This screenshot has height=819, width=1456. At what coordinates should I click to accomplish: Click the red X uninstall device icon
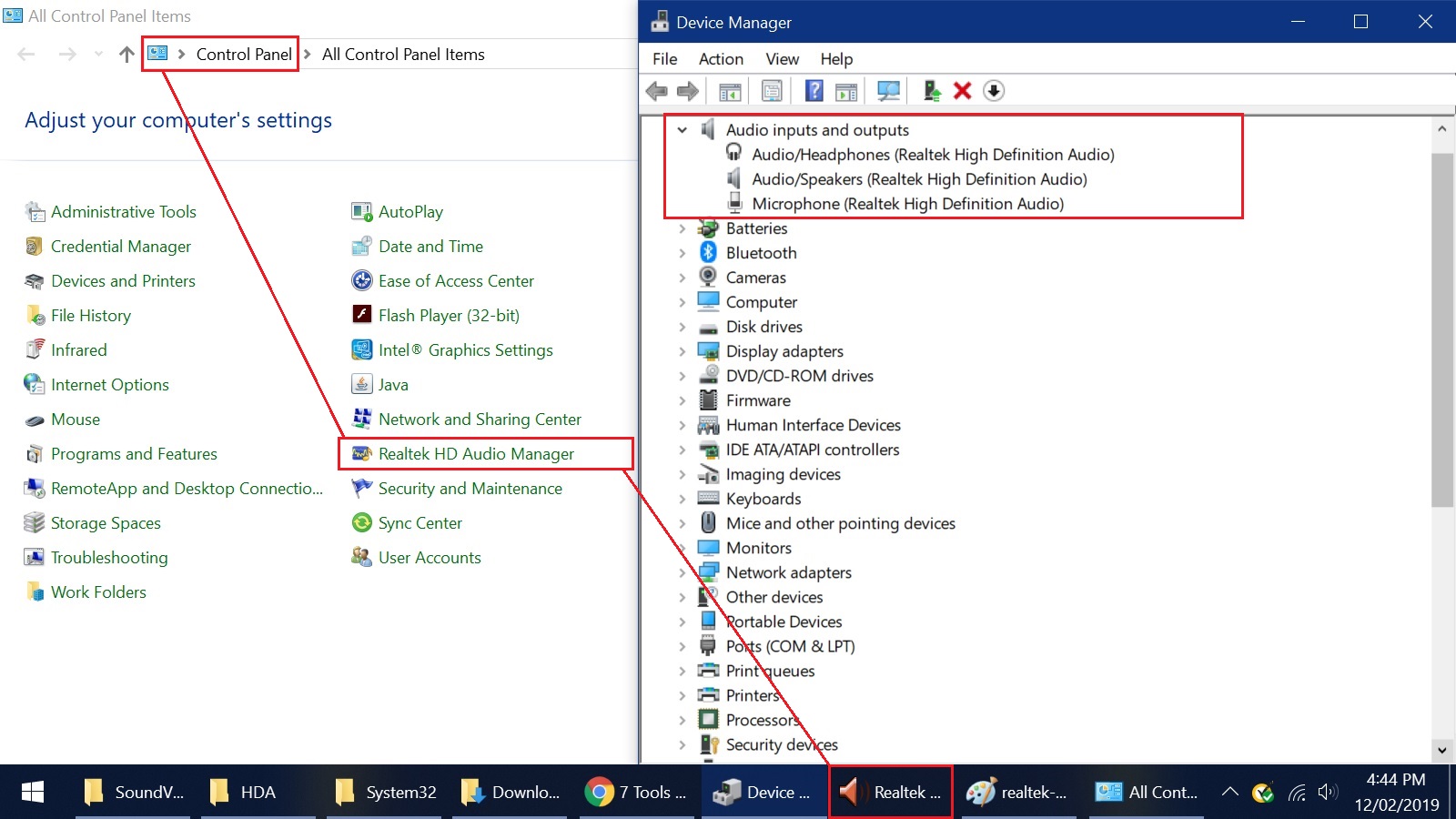tap(963, 91)
